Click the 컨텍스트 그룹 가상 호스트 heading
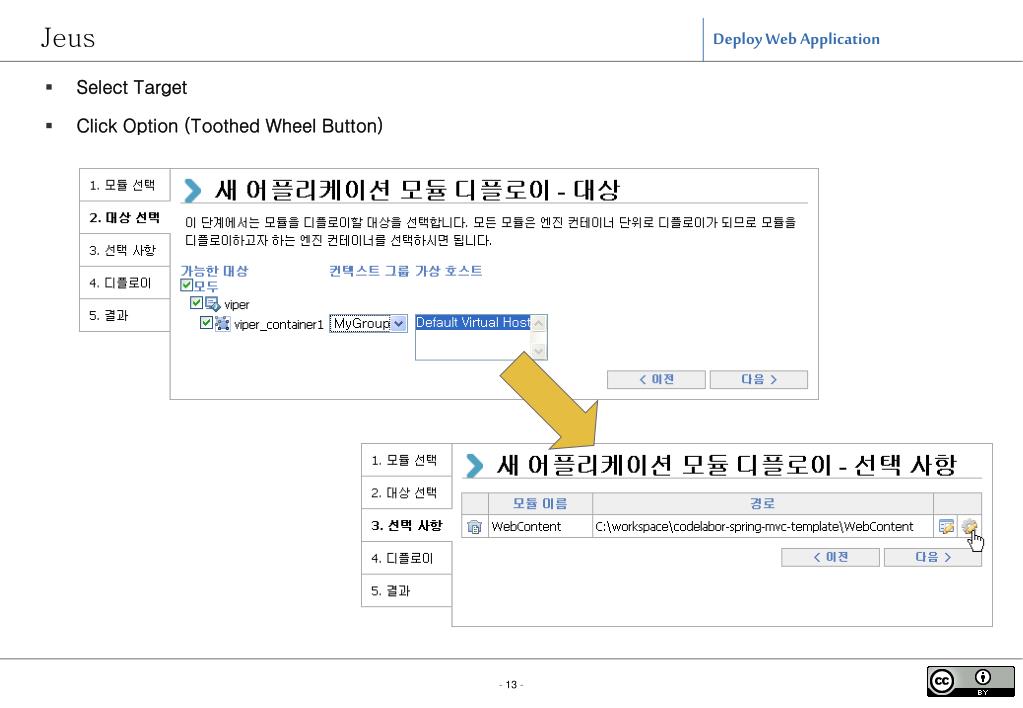 click(405, 271)
